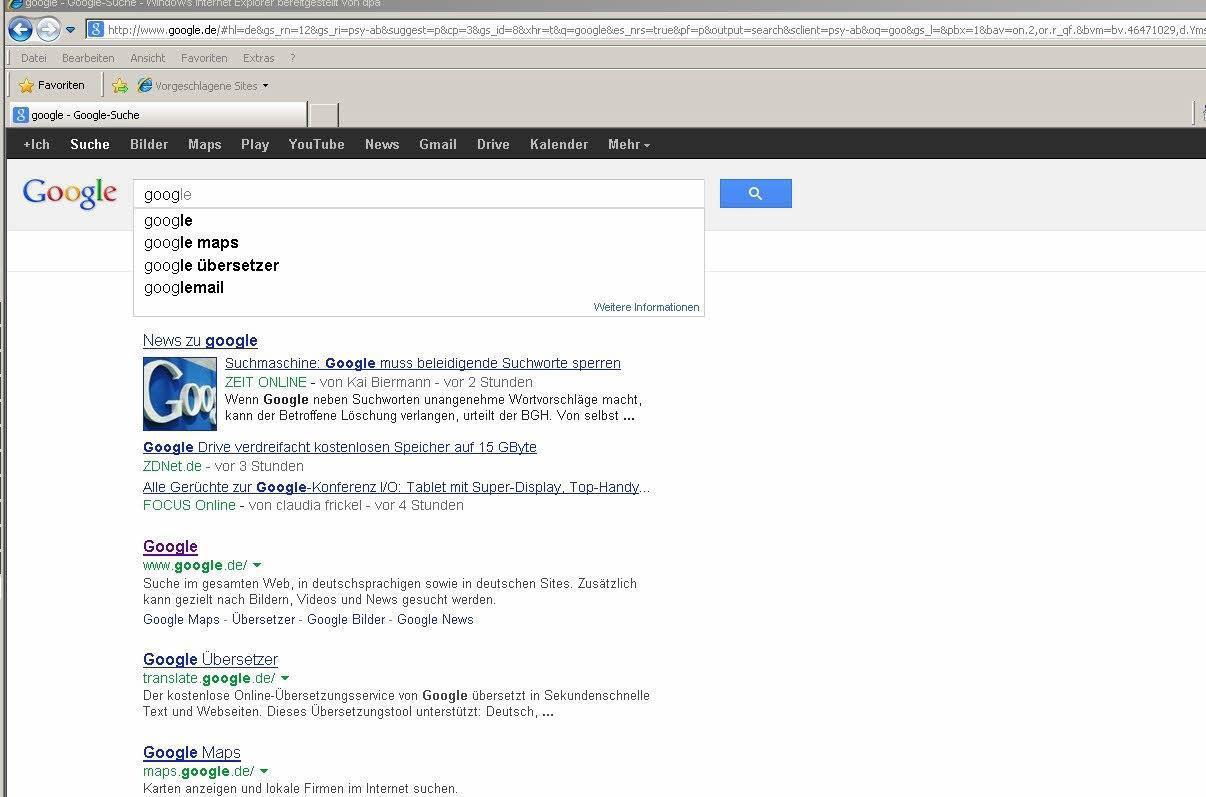1206x797 pixels.
Task: Click the Google news thumbnail image
Action: click(x=180, y=394)
